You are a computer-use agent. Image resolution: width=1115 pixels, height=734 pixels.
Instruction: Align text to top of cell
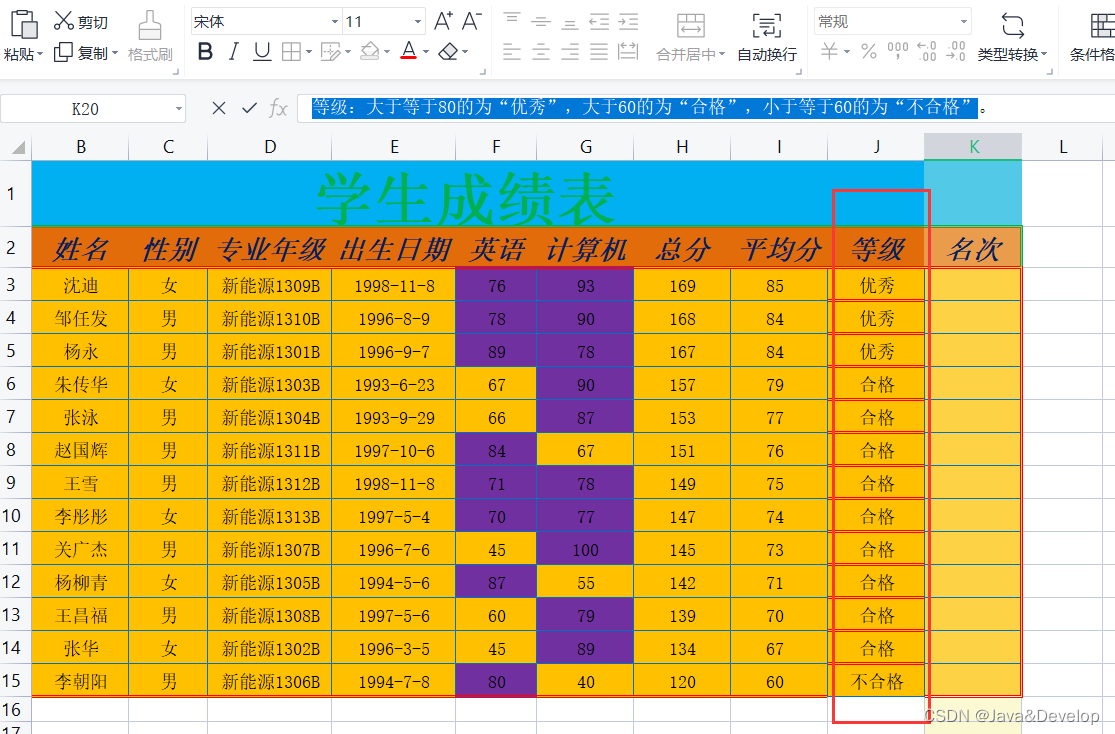tap(512, 20)
